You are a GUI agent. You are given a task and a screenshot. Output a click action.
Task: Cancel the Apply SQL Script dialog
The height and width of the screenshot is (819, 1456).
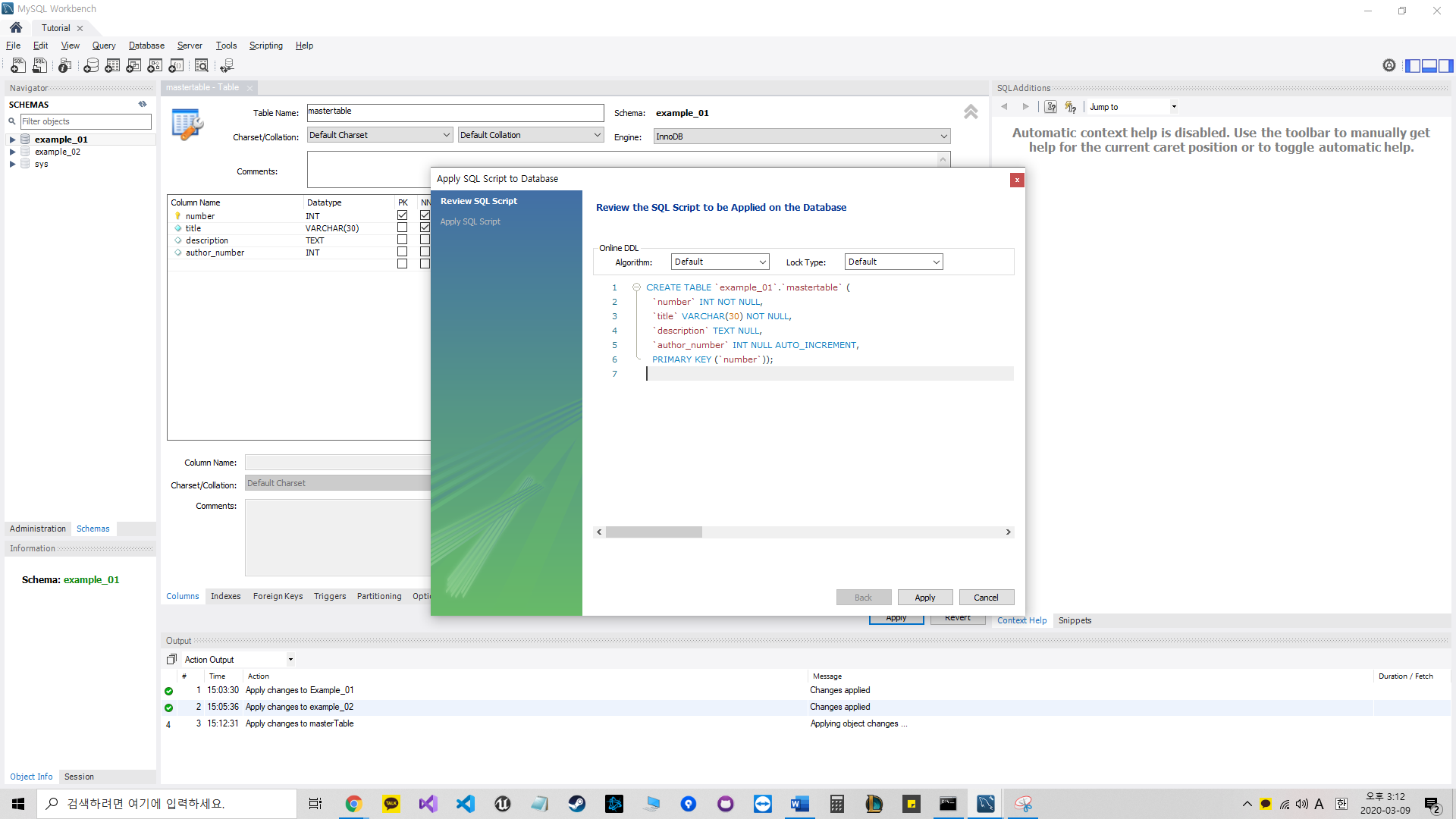986,598
